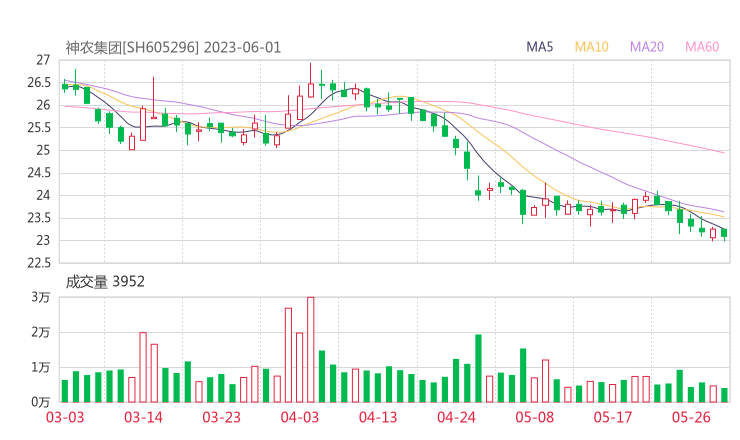Click the 成交量 3952 volume label
Image resolution: width=740 pixels, height=440 pixels.
tap(105, 282)
